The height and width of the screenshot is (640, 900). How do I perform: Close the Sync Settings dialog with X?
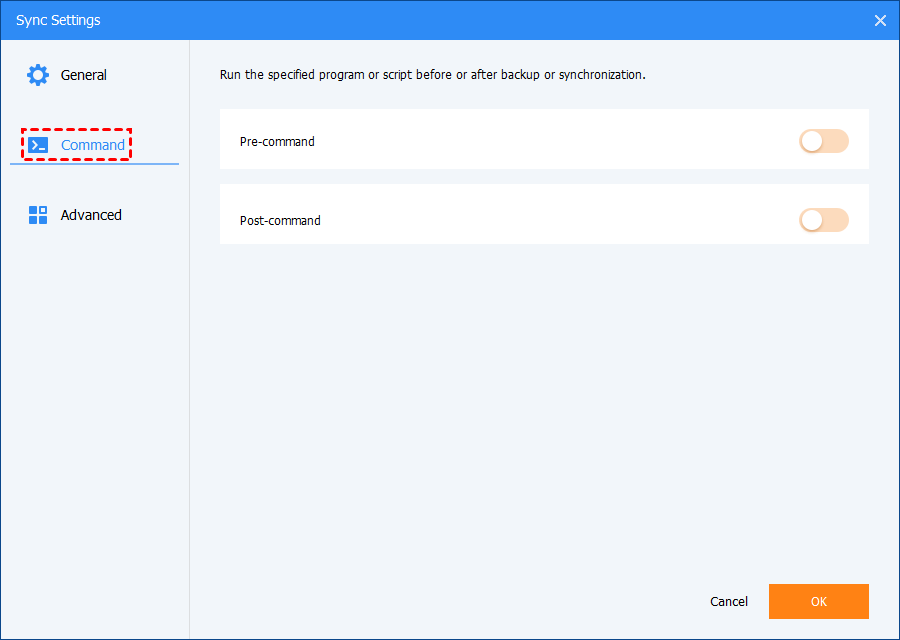pos(880,20)
